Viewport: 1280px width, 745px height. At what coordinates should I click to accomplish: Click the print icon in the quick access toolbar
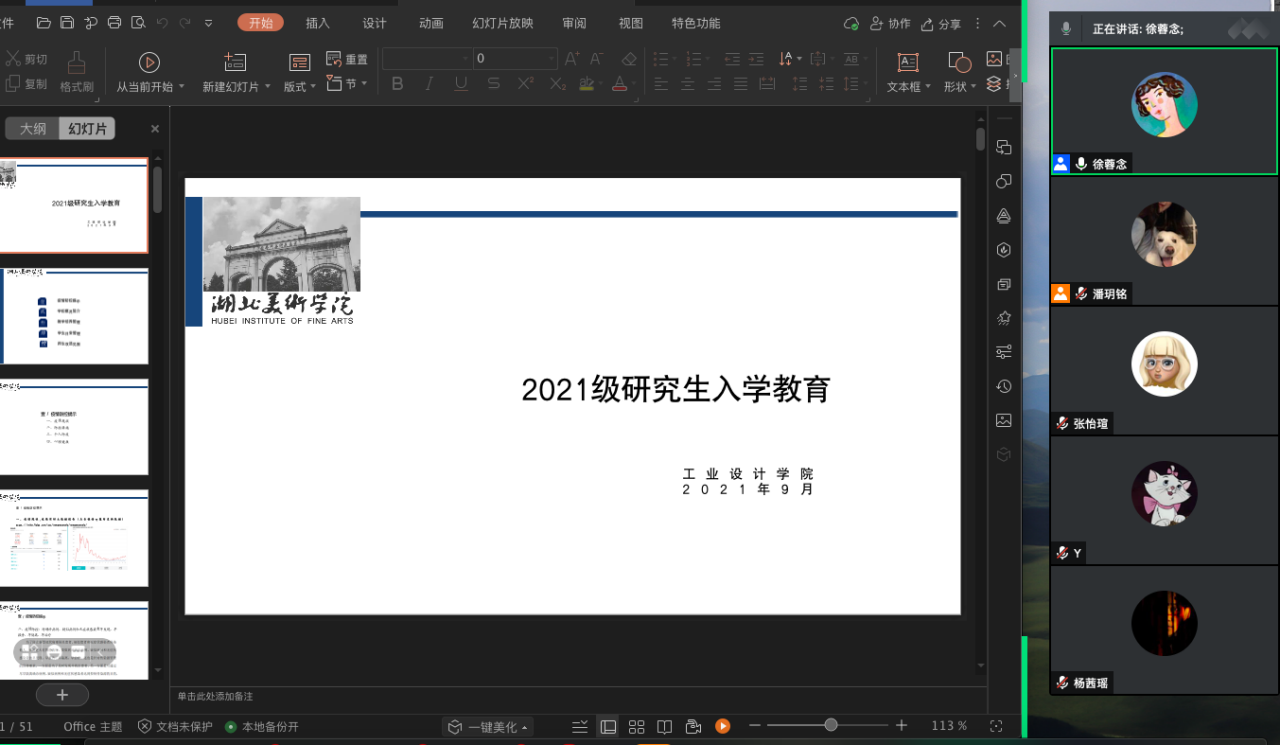click(114, 23)
